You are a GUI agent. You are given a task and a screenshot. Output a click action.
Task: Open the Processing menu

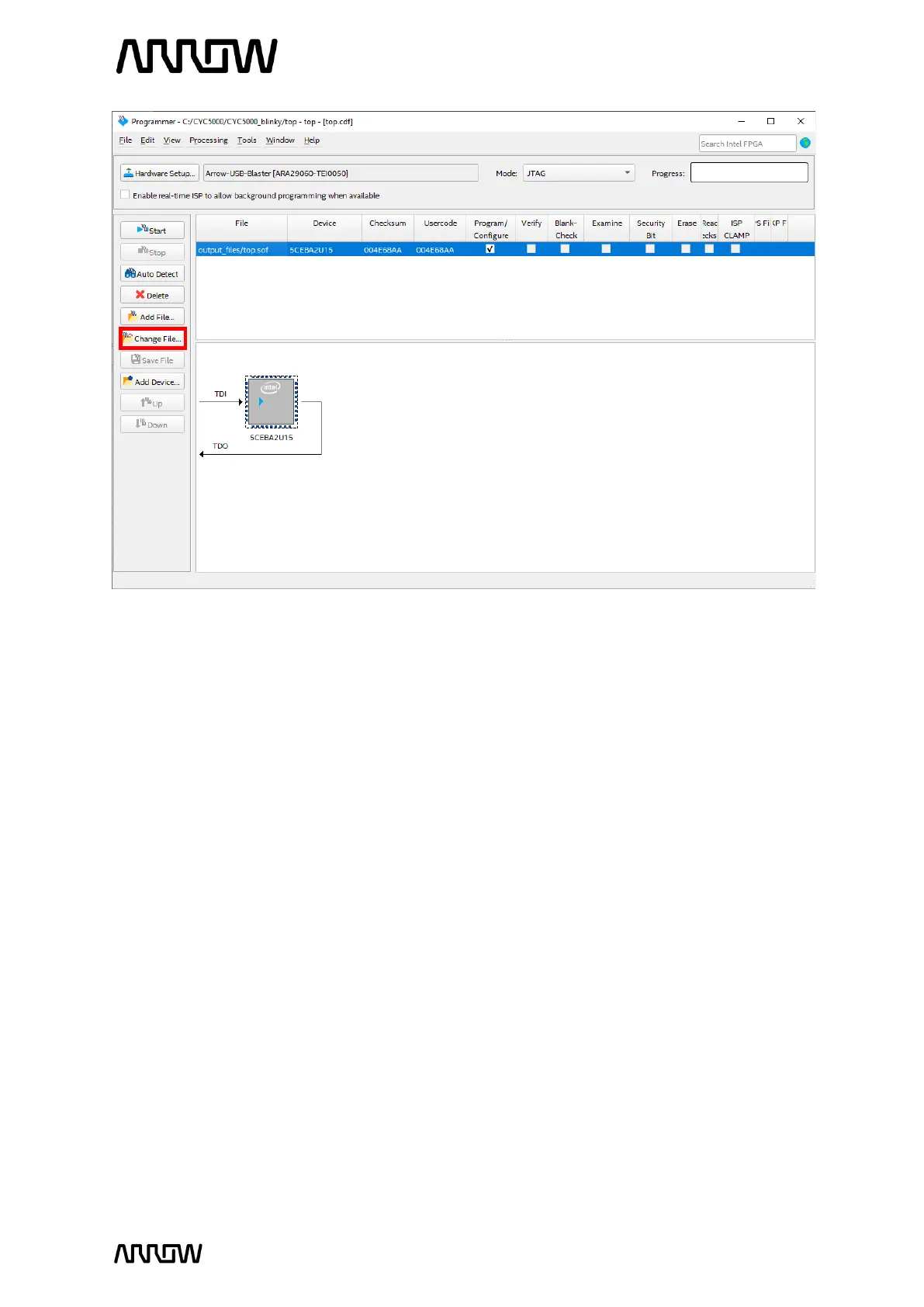point(209,140)
